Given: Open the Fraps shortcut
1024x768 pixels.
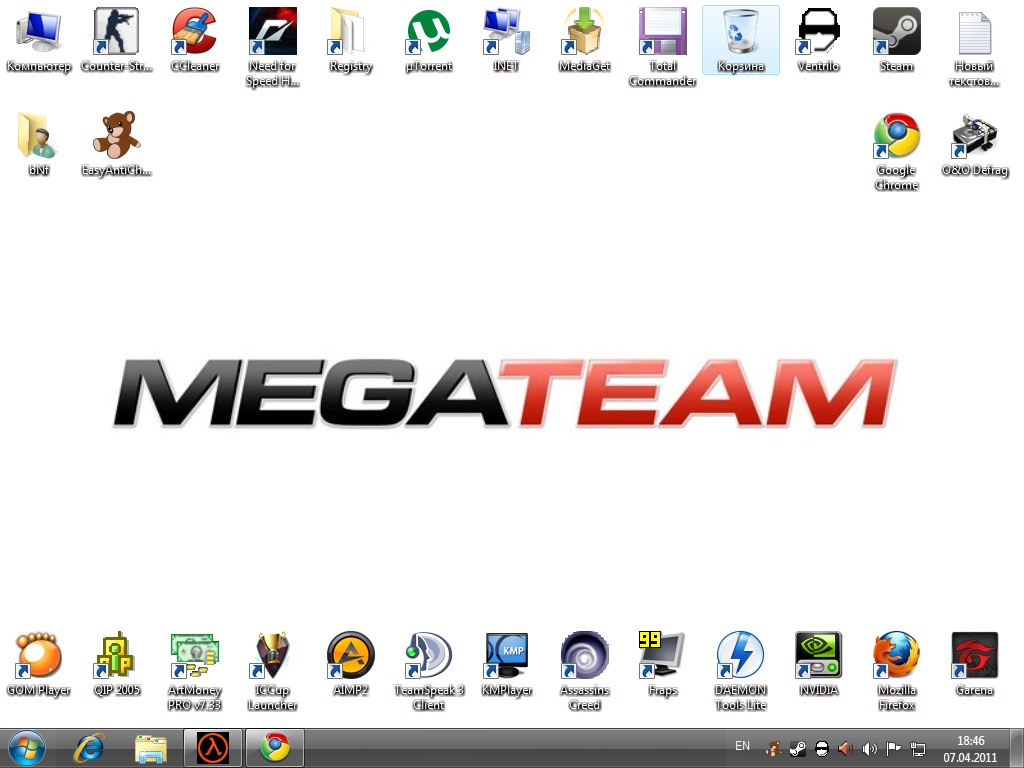Looking at the screenshot, I should (662, 664).
